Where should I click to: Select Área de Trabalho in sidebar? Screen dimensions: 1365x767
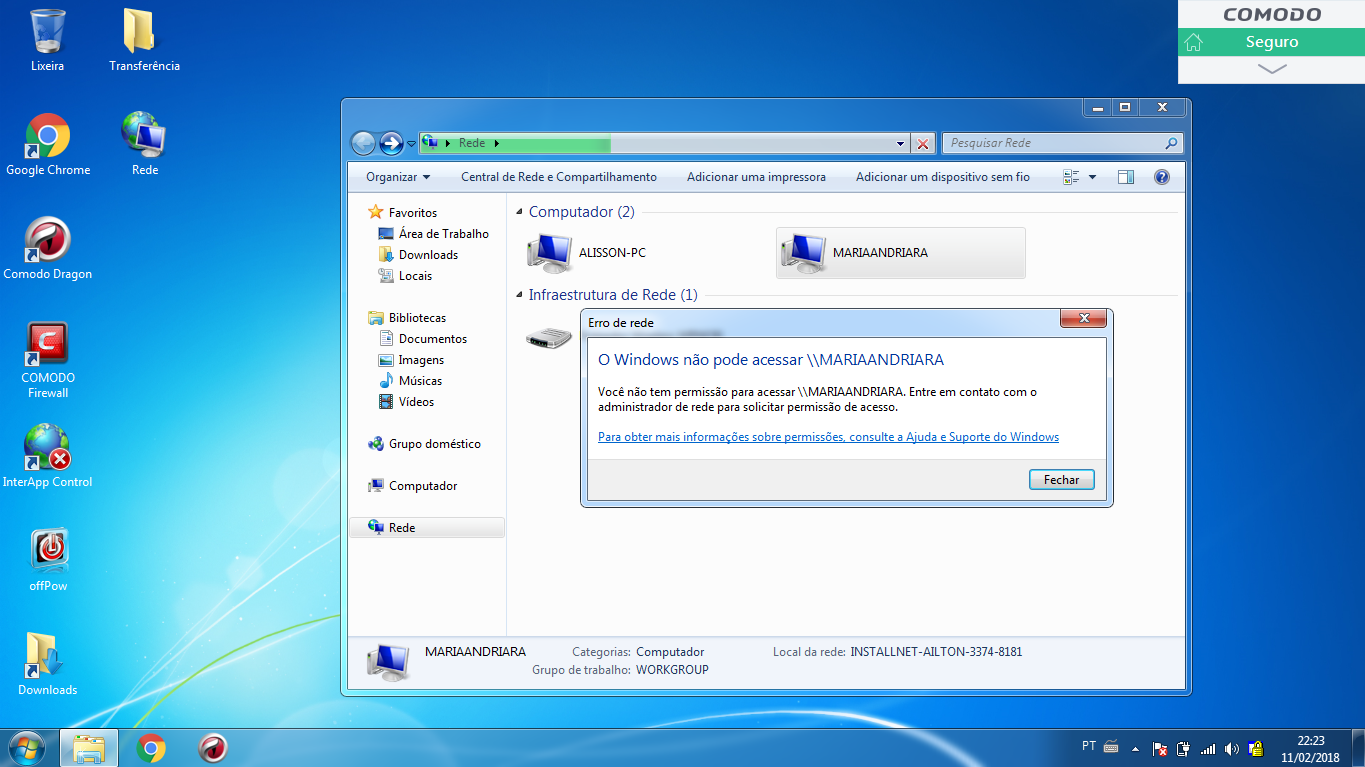point(434,233)
